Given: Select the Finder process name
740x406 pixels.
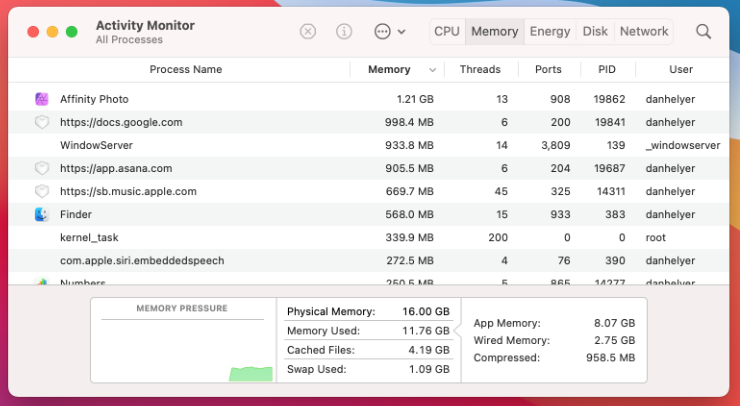Looking at the screenshot, I should [76, 214].
